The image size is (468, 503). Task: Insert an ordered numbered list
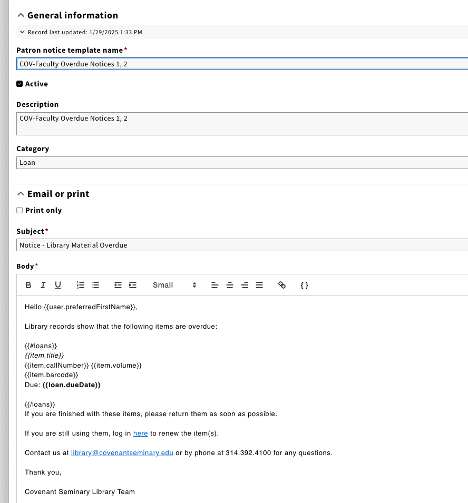click(x=80, y=285)
